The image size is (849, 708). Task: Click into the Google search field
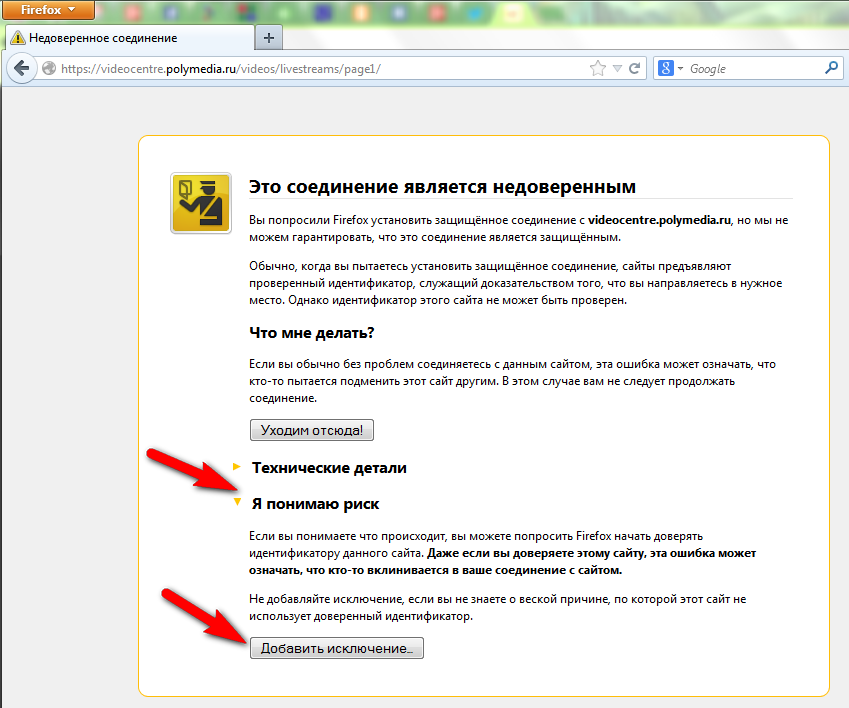[x=750, y=69]
